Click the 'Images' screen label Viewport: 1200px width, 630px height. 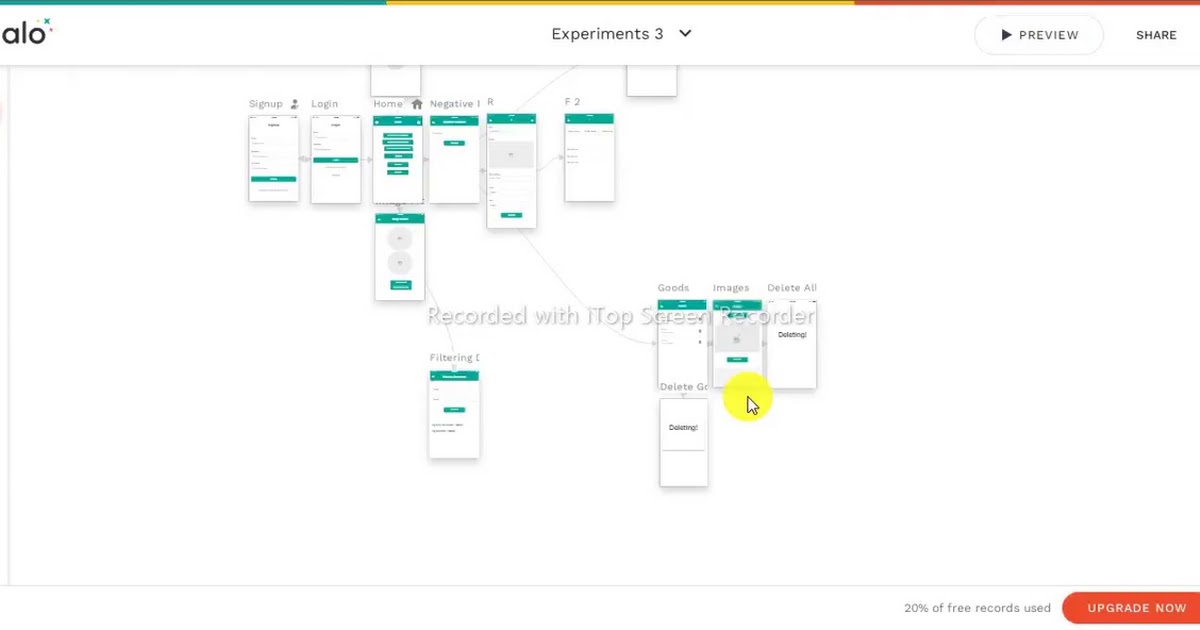coord(731,288)
